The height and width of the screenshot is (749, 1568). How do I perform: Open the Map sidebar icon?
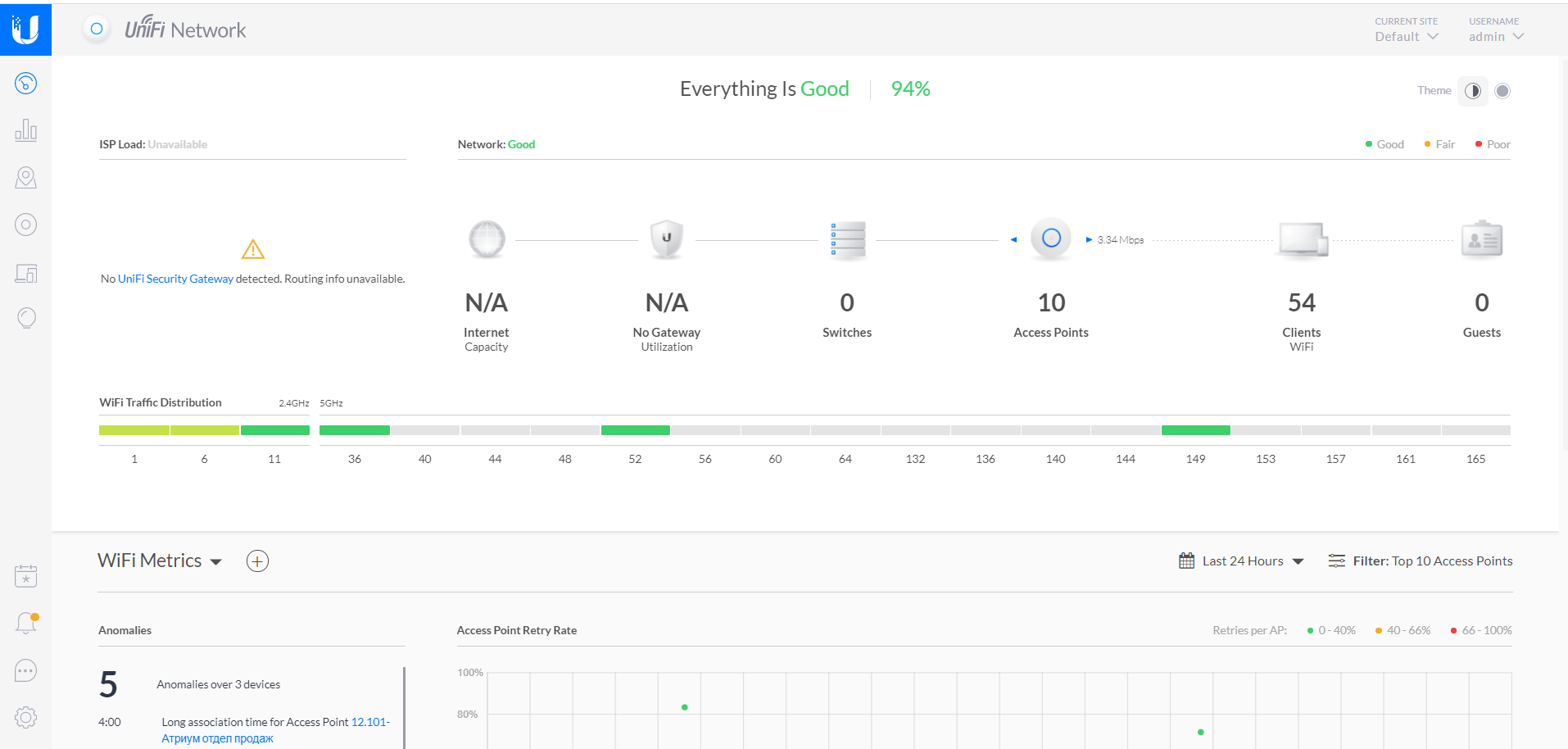click(26, 178)
